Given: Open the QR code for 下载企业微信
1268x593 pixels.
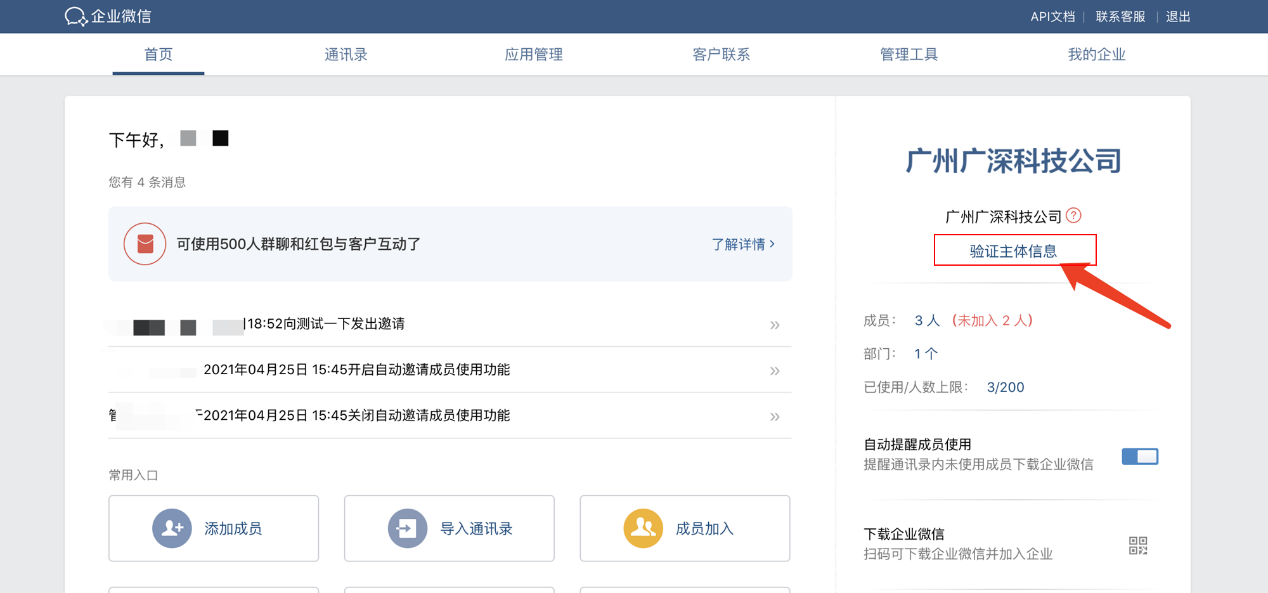Looking at the screenshot, I should point(1138,546).
